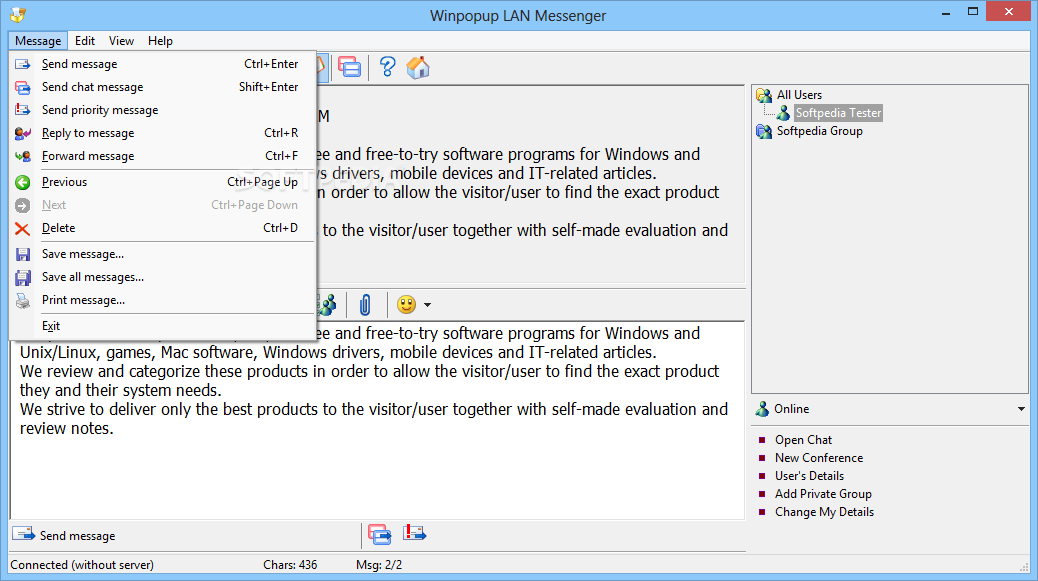Choose Send priority message entry

tap(164, 110)
